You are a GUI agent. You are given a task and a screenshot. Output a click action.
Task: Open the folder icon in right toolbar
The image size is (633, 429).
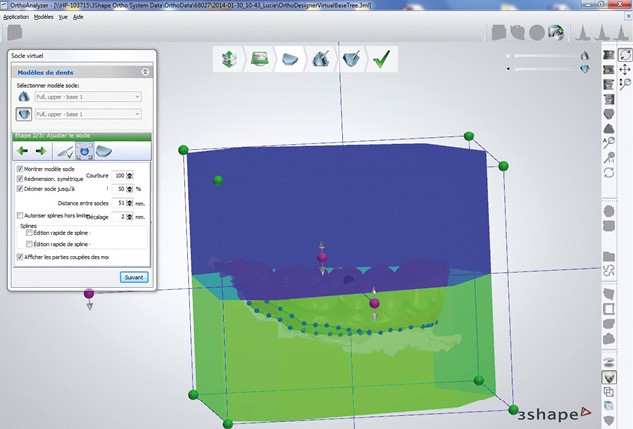[608, 257]
